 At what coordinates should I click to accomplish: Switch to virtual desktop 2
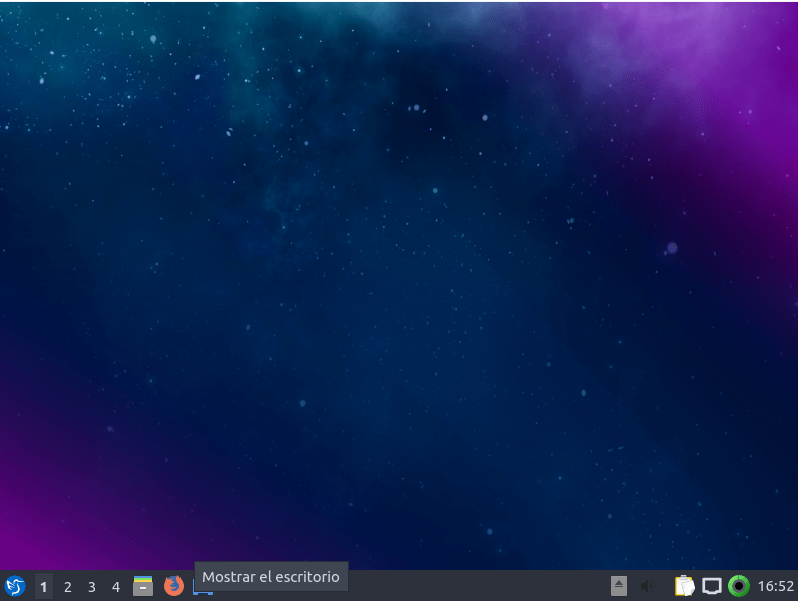(68, 587)
